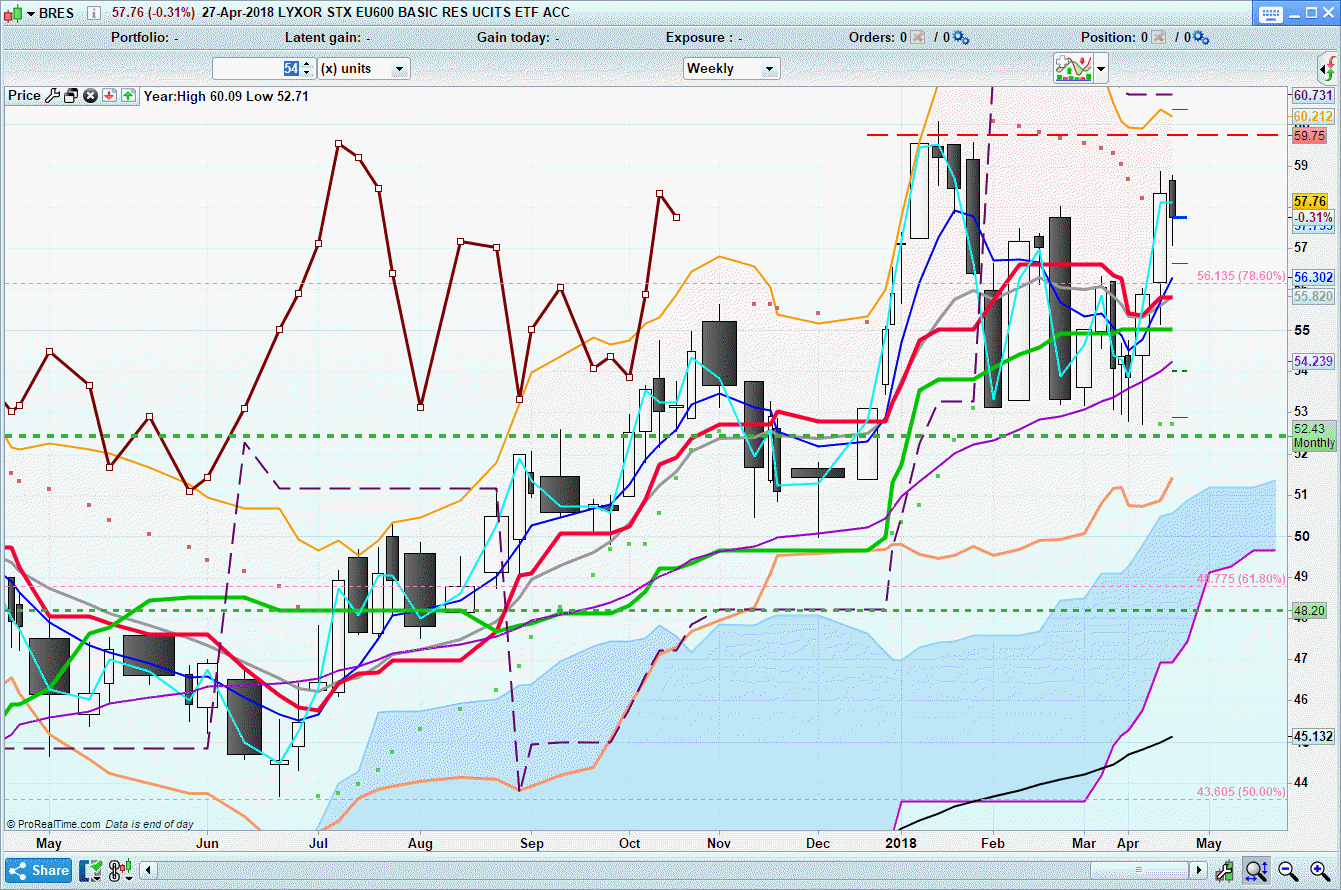Click the buy/sell trading panel arrows icon
The image size is (1341, 890).
1327,68
